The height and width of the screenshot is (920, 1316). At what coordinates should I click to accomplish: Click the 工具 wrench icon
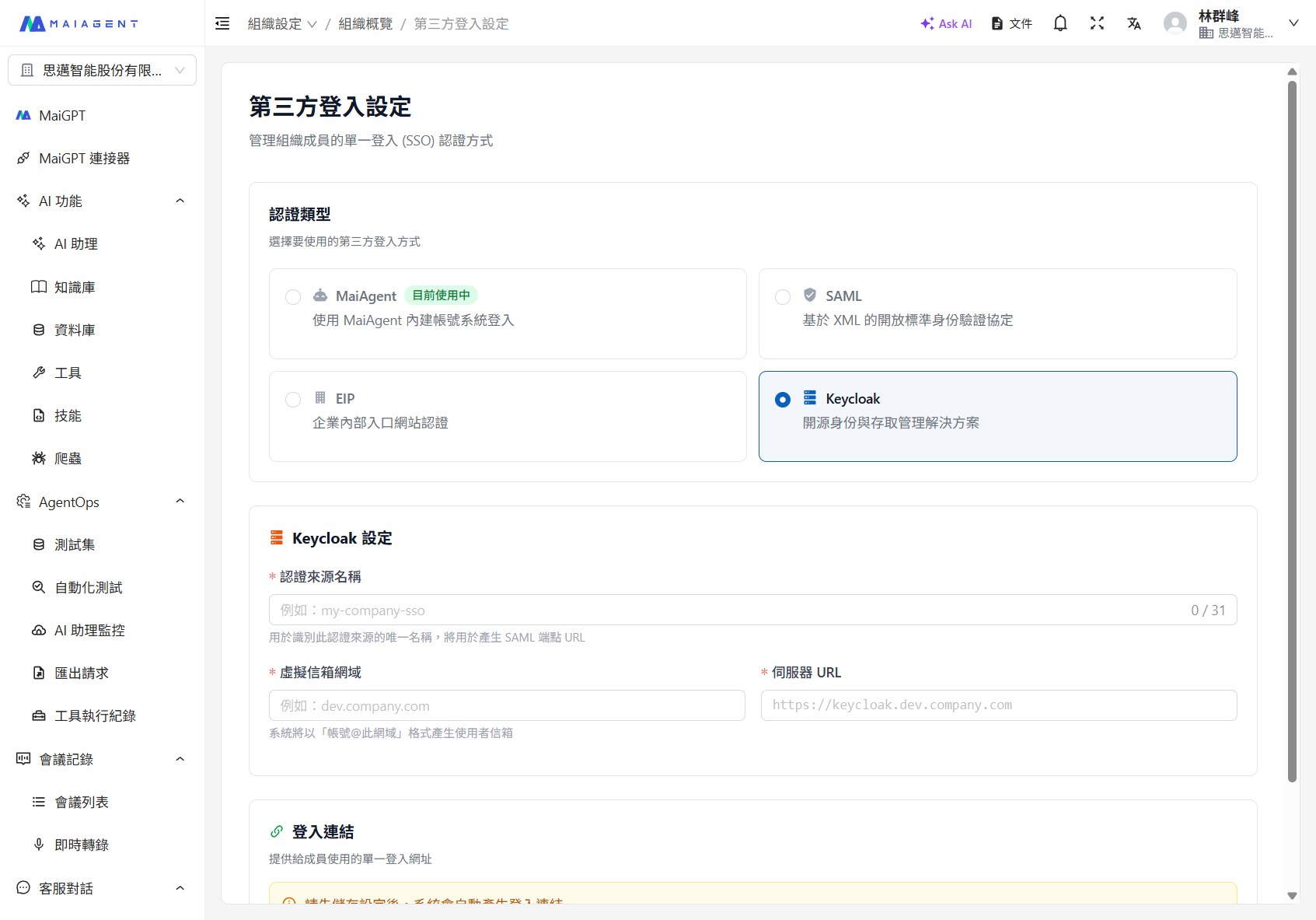(39, 373)
